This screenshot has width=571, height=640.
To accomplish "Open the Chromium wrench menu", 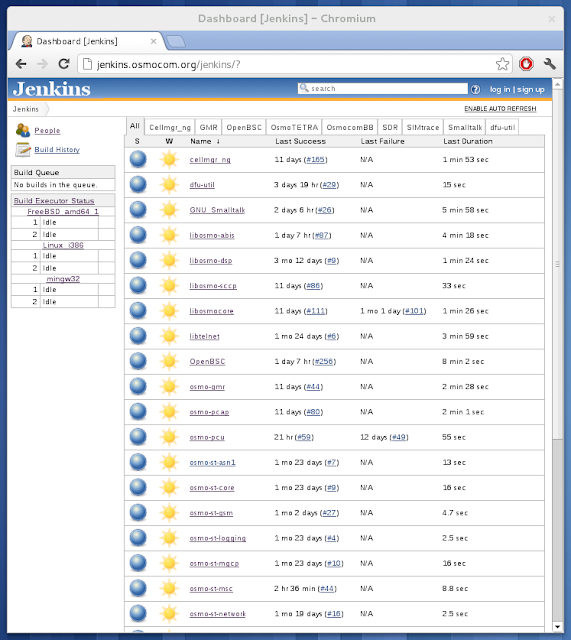I will pos(549,64).
